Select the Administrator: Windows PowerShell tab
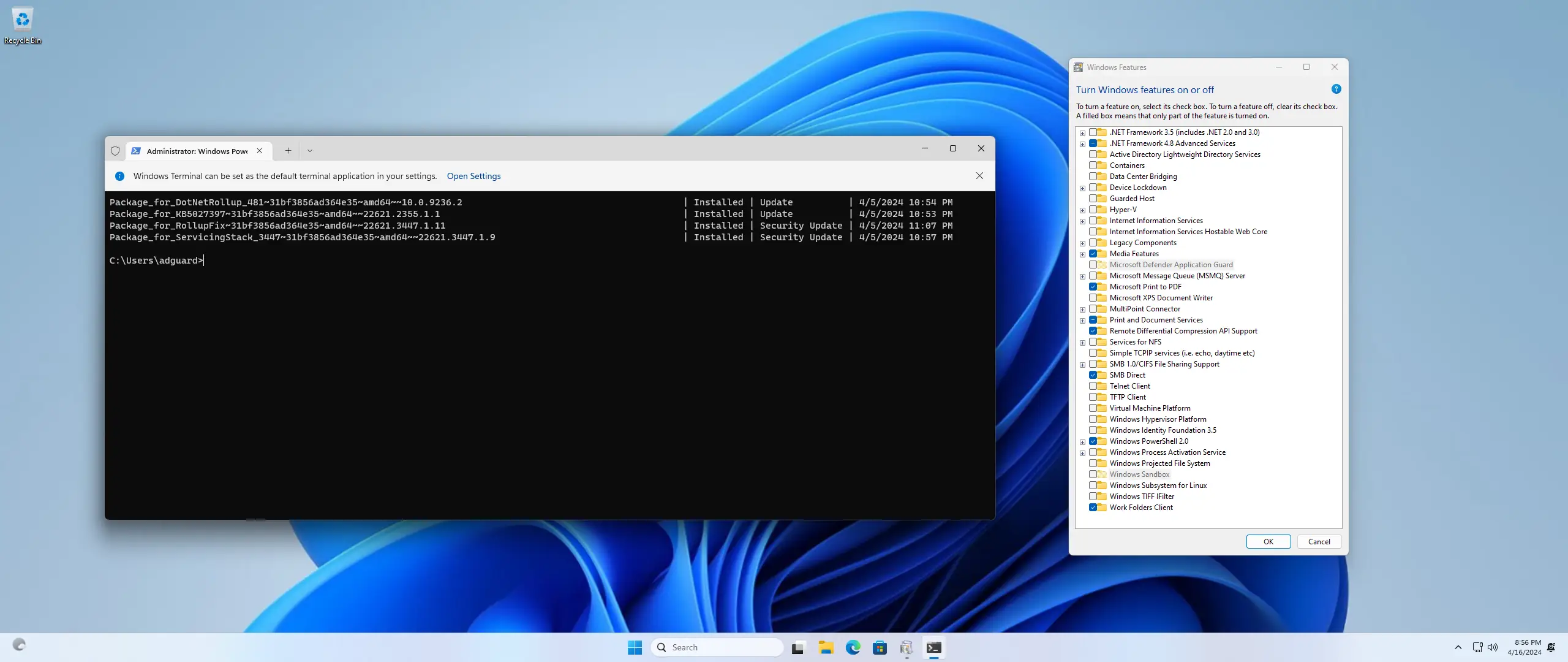The height and width of the screenshot is (662, 1568). coord(196,151)
